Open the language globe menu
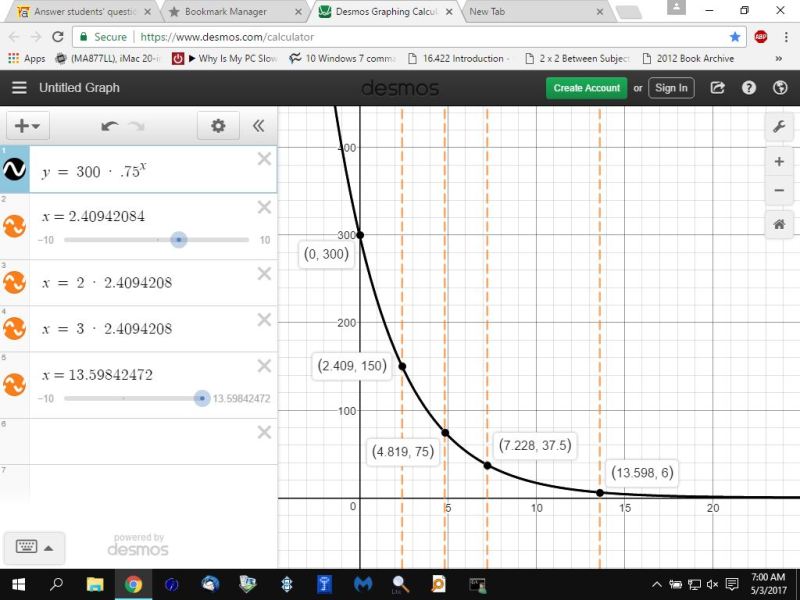The height and width of the screenshot is (600, 800). point(780,88)
